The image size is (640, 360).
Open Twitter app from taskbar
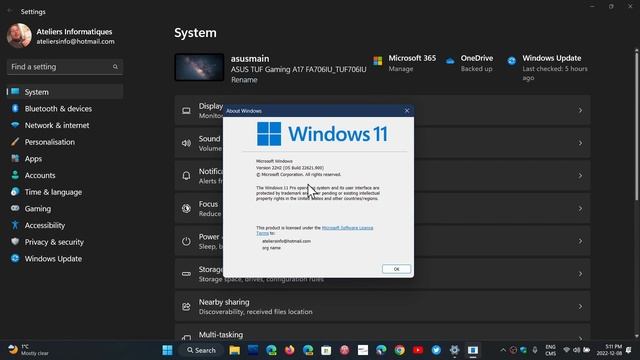point(436,350)
